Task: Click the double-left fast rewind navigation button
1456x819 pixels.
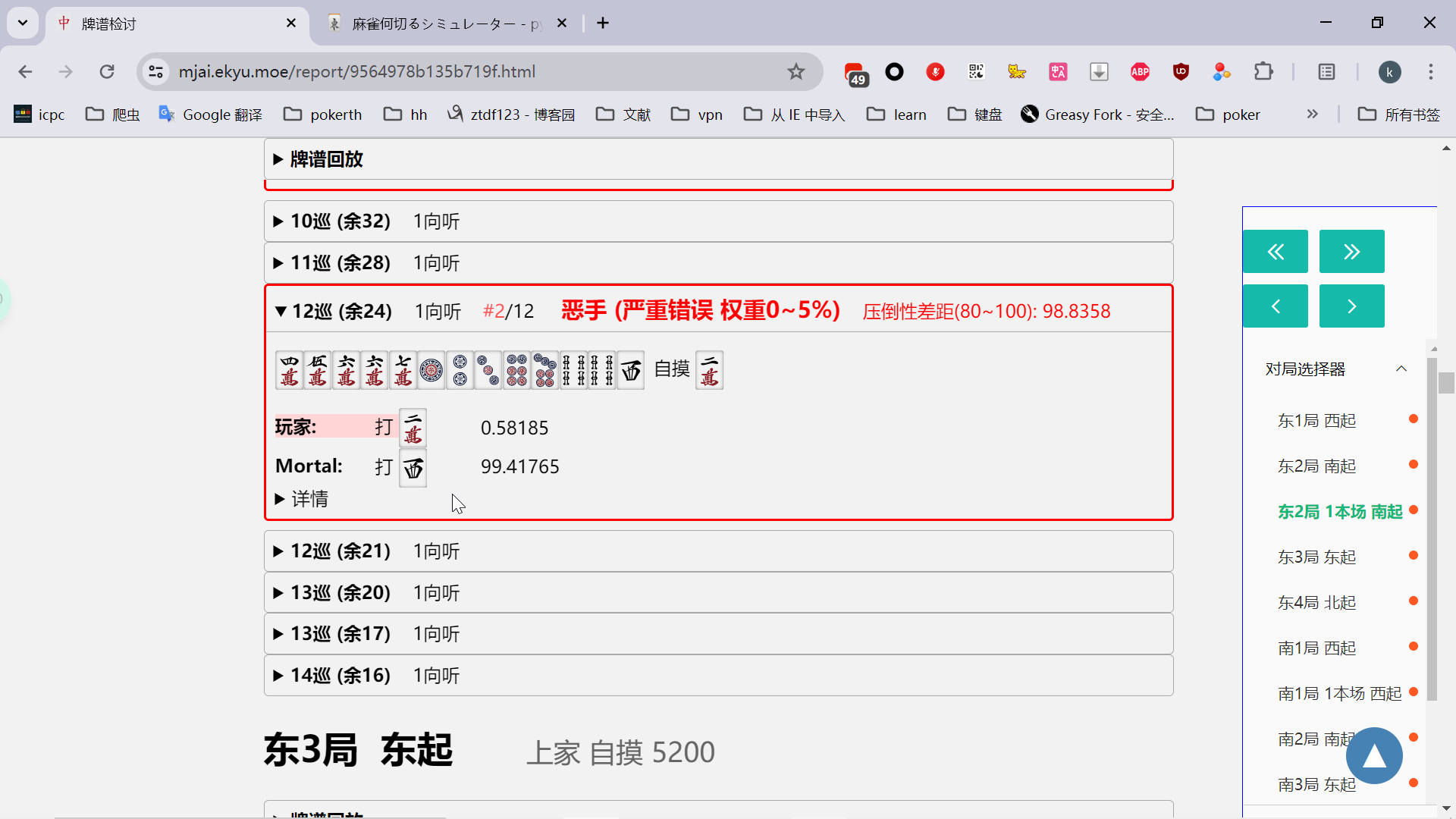Action: [x=1275, y=252]
